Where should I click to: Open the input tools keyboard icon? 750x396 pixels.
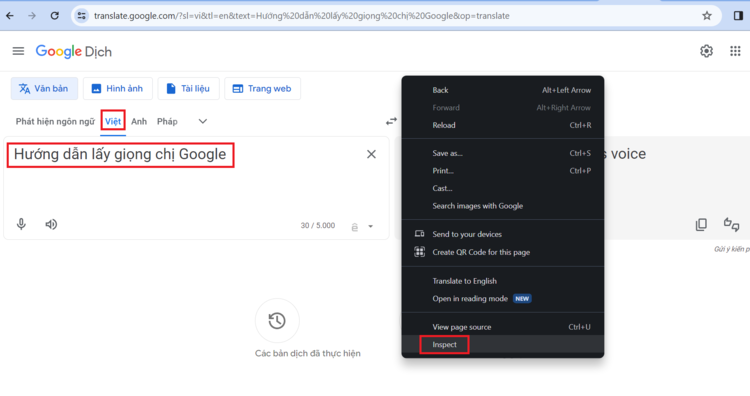[354, 227]
